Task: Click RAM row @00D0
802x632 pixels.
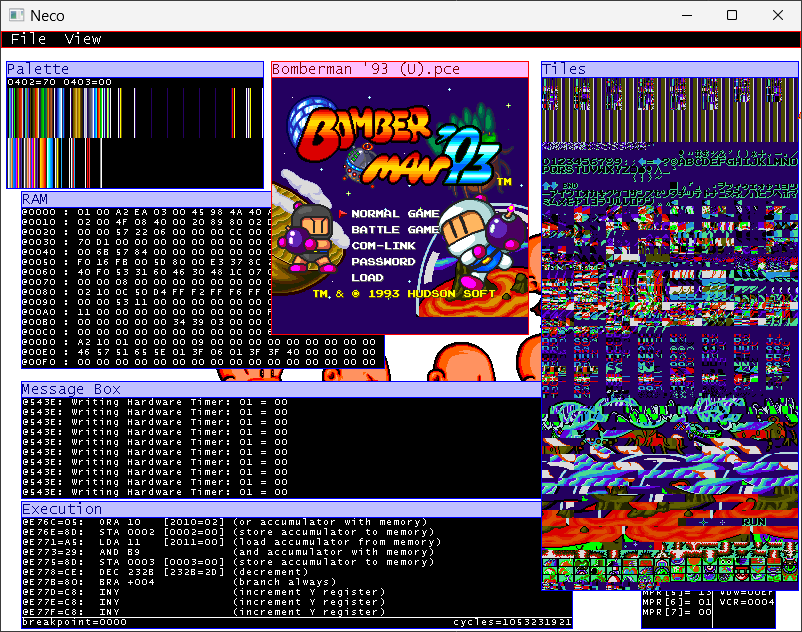Action: point(199,342)
